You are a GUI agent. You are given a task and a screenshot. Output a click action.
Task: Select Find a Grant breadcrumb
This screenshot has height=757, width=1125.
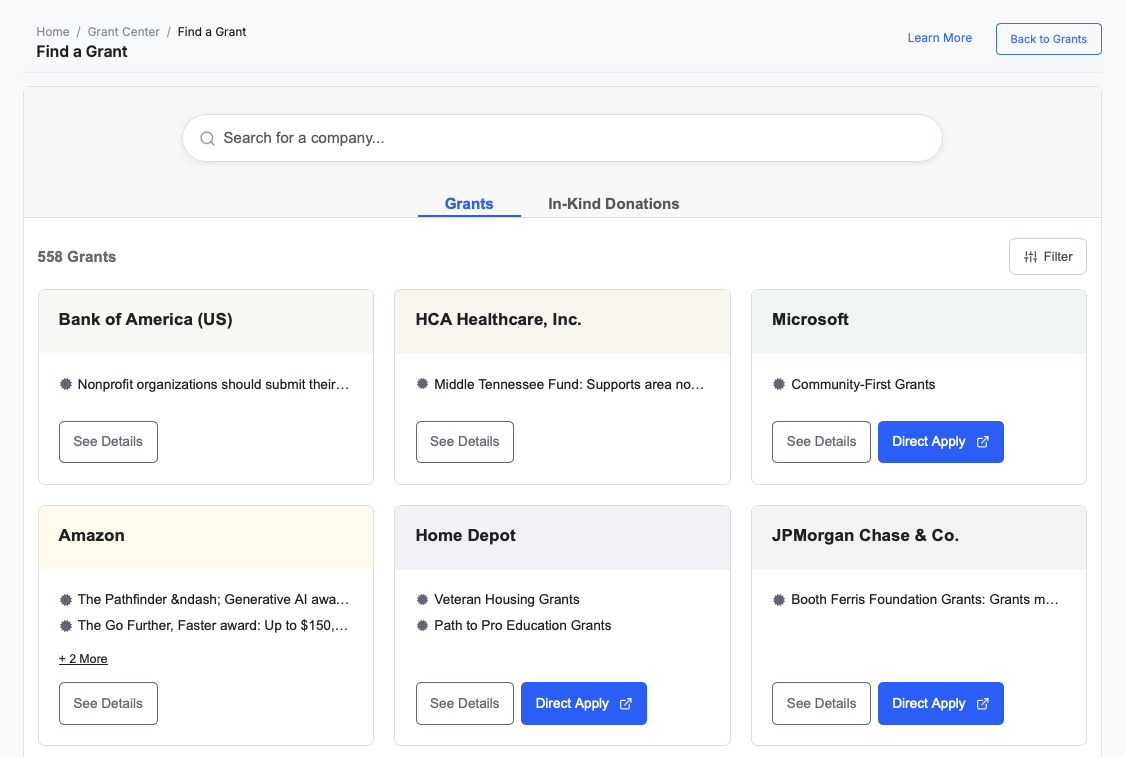[x=212, y=32]
